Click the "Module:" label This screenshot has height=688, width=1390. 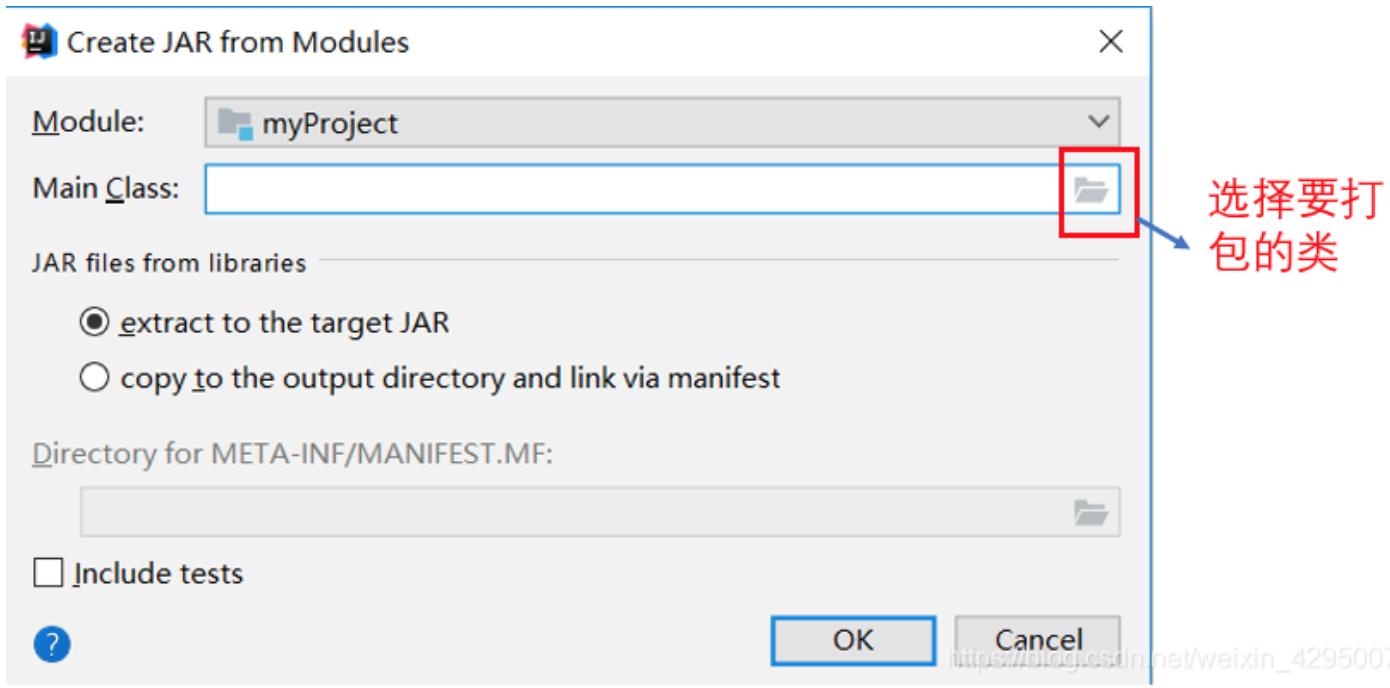point(88,122)
